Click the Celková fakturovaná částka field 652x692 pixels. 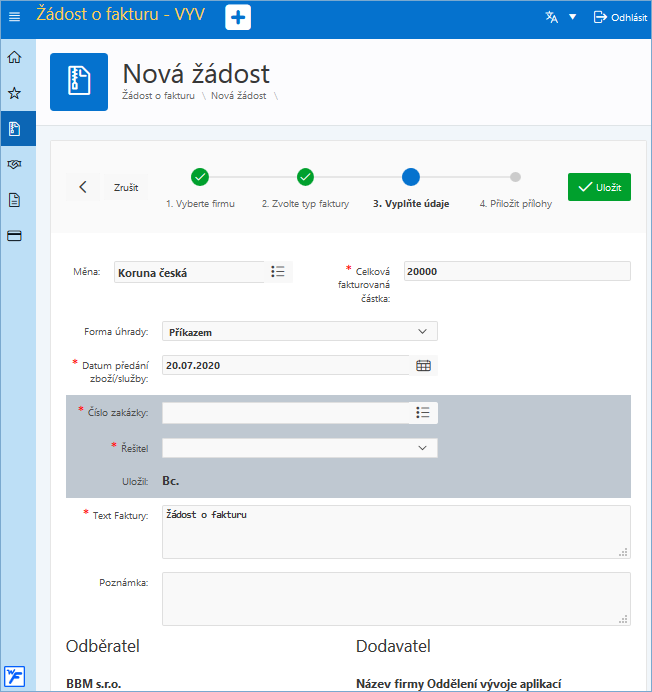[517, 271]
